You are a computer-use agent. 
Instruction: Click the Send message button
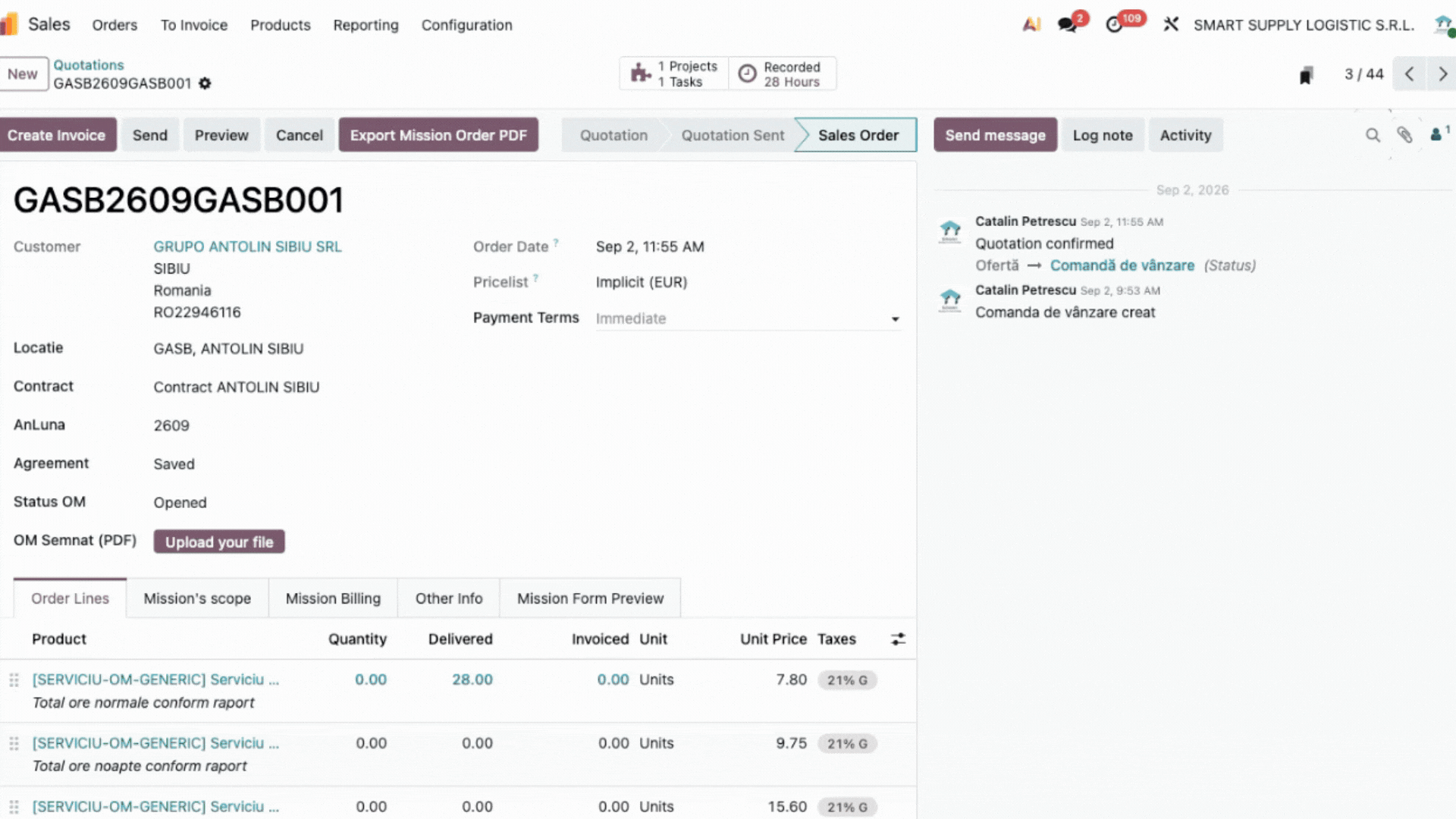[995, 135]
